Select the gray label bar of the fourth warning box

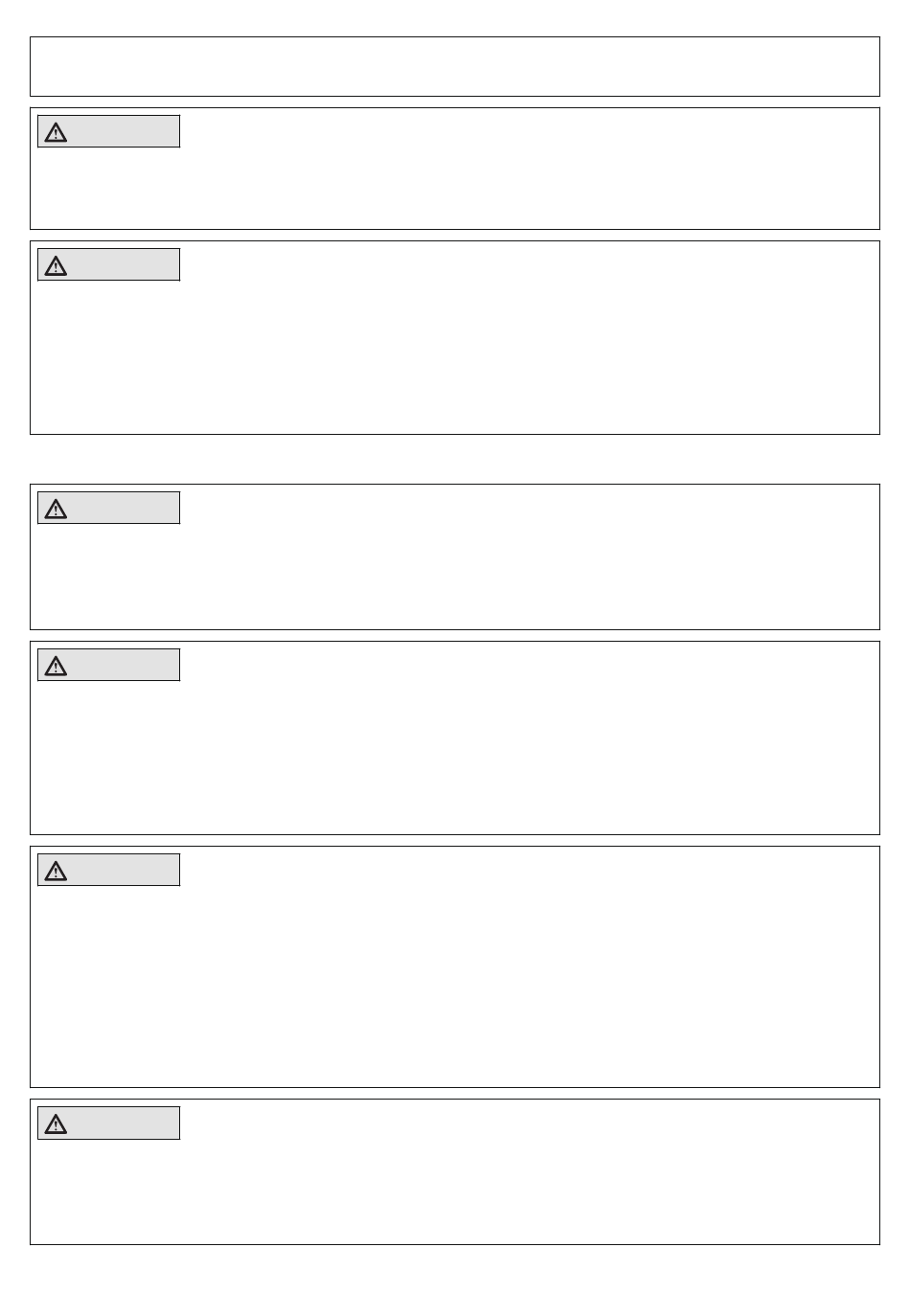[109, 665]
